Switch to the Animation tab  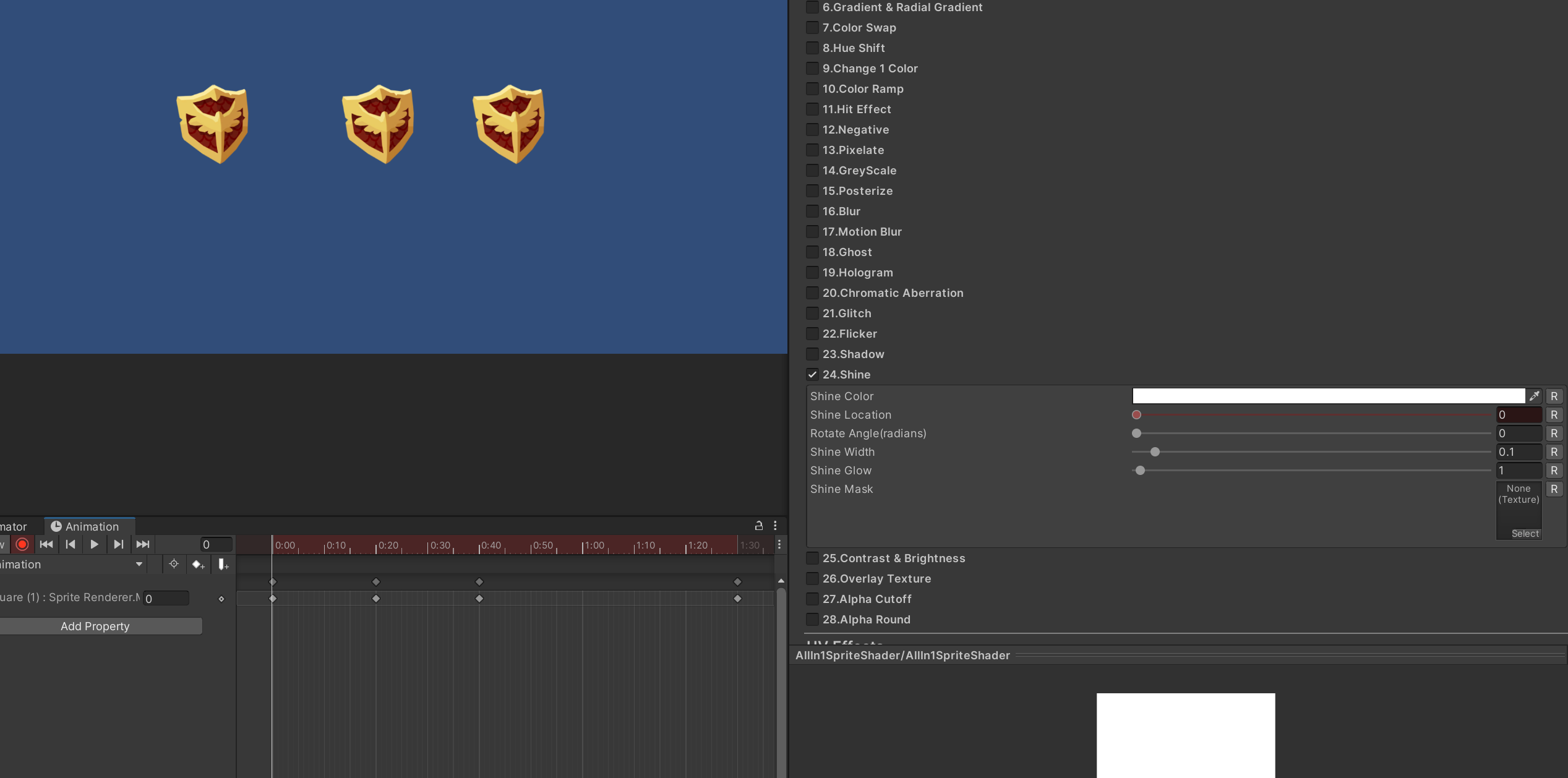[x=90, y=526]
